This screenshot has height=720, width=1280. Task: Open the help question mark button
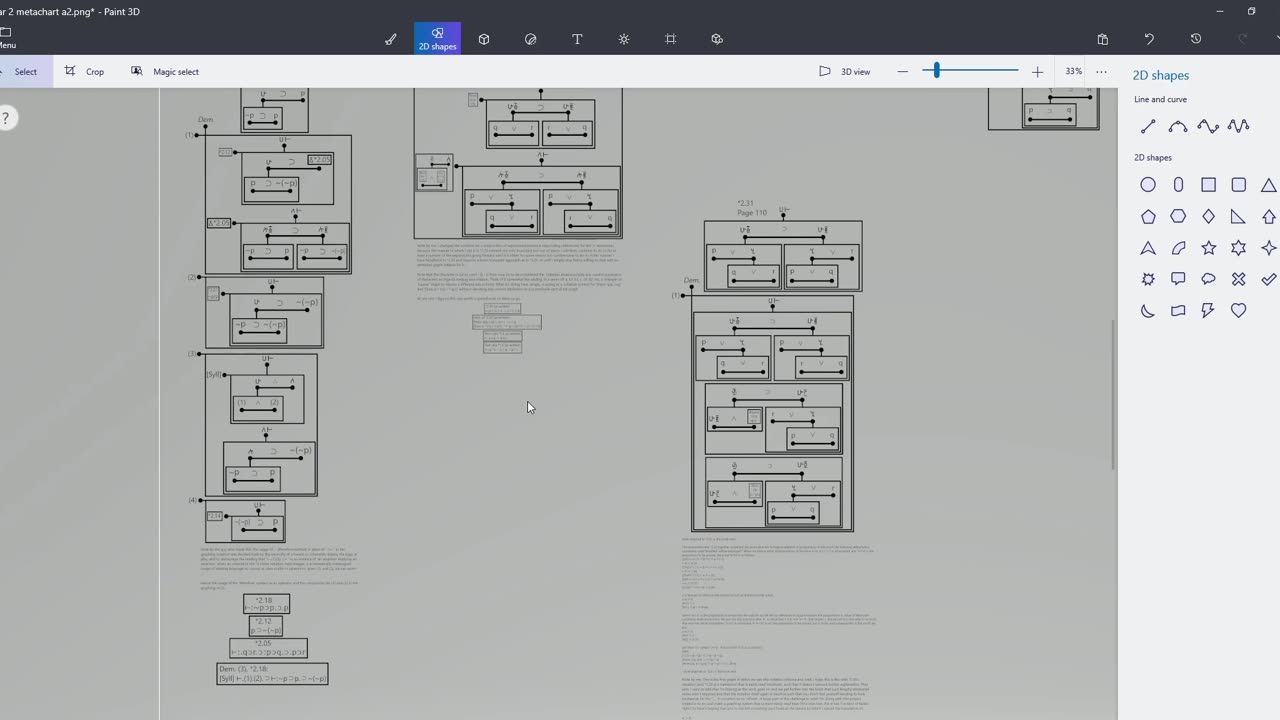pyautogui.click(x=5, y=118)
